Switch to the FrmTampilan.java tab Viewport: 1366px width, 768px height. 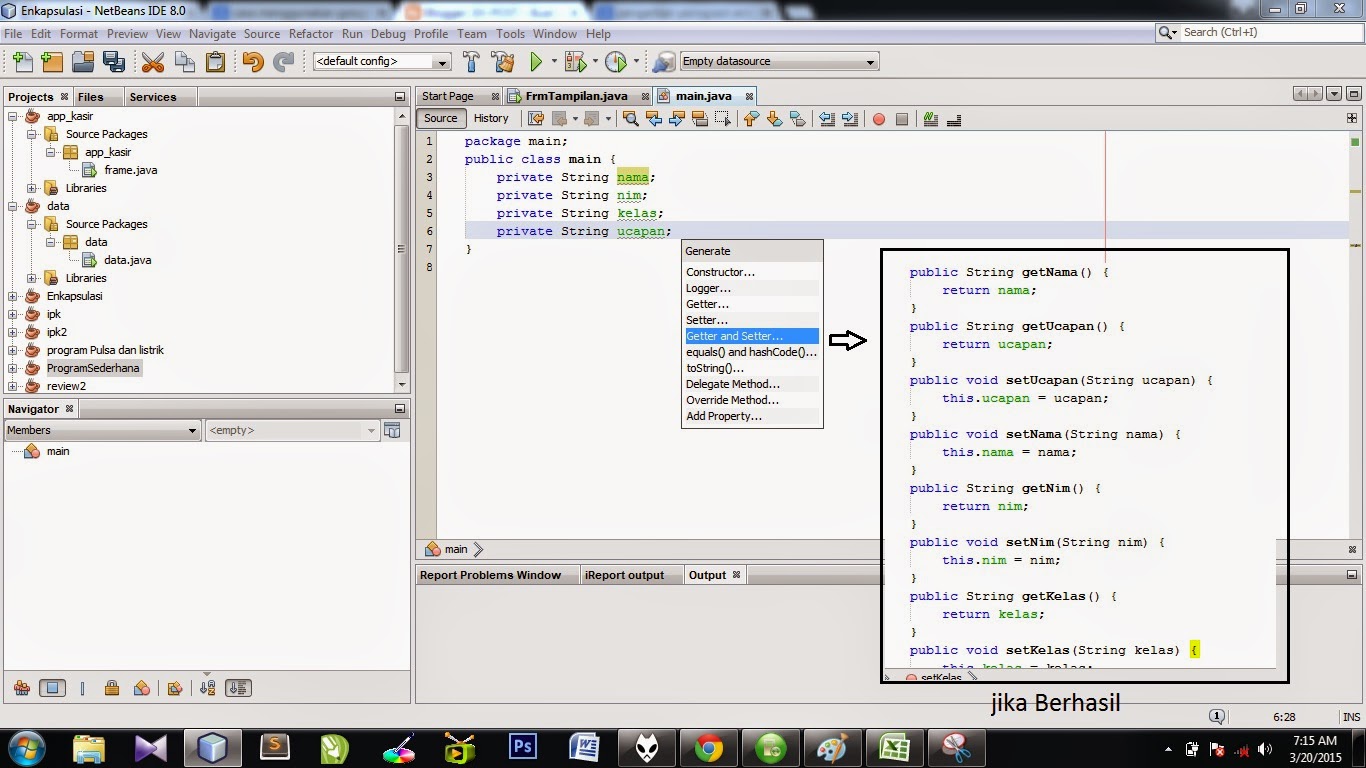(x=576, y=96)
